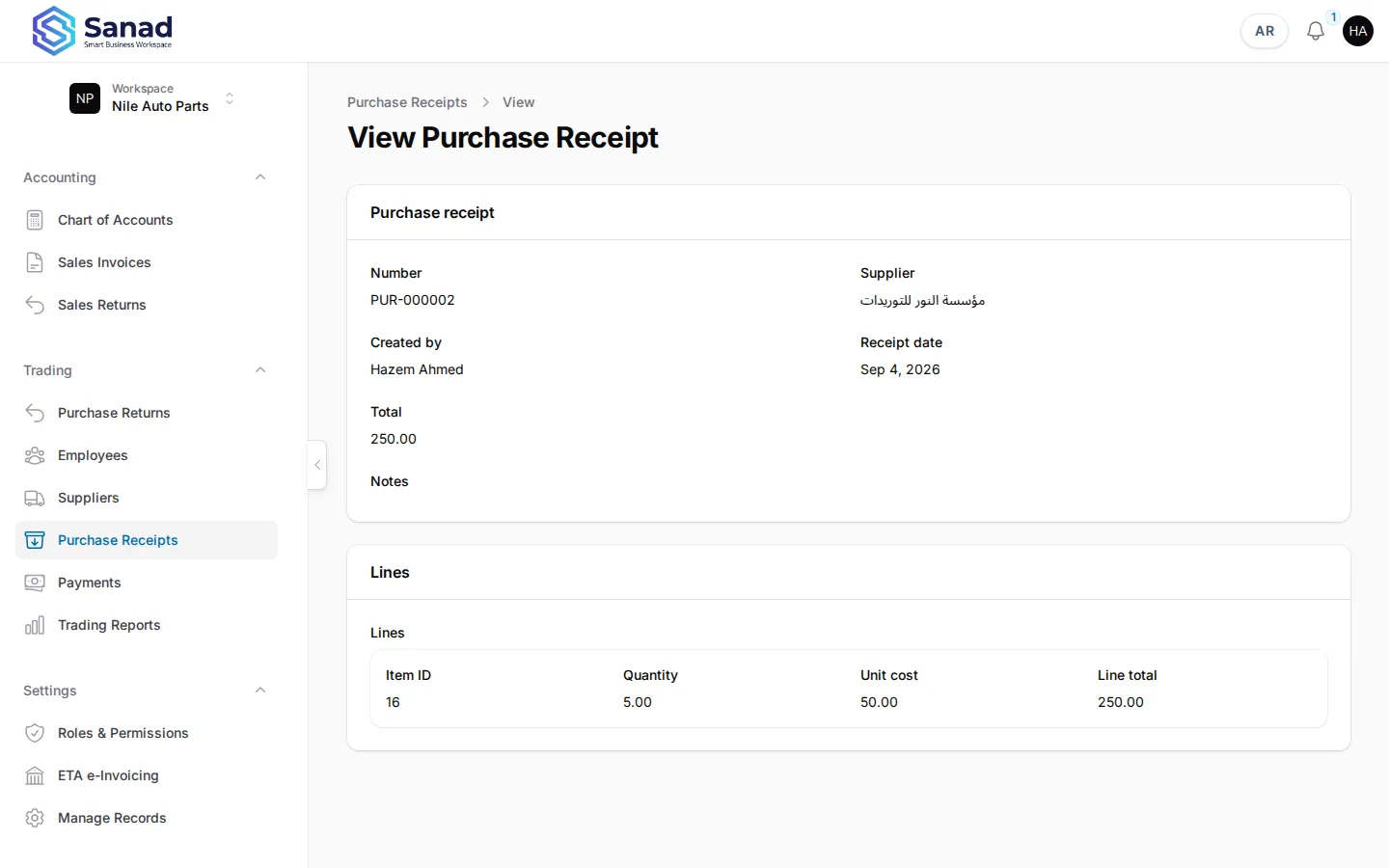
Task: Open the HA user avatar menu
Action: click(1358, 31)
